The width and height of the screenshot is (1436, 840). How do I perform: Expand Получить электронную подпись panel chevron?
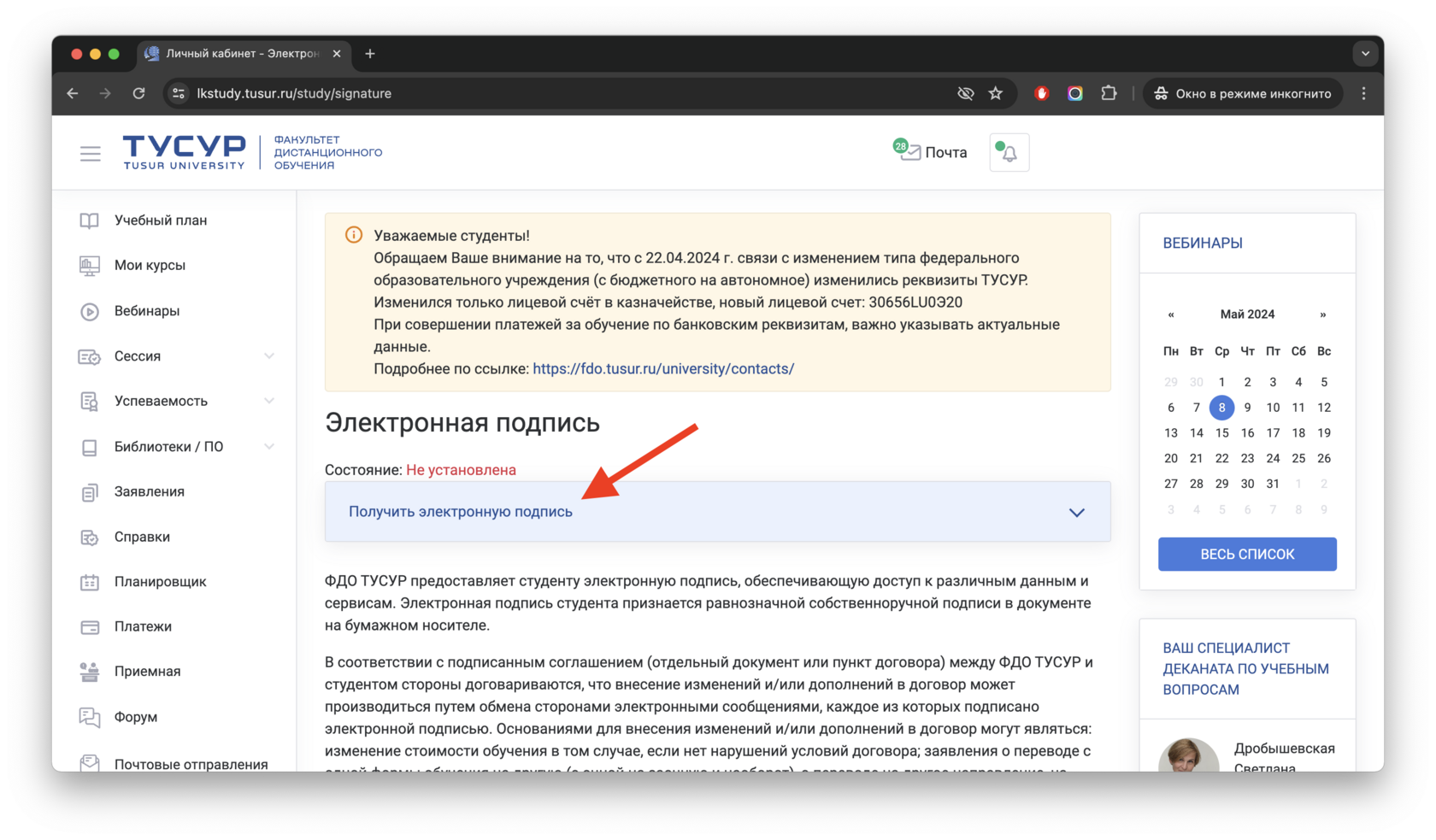click(x=1076, y=513)
